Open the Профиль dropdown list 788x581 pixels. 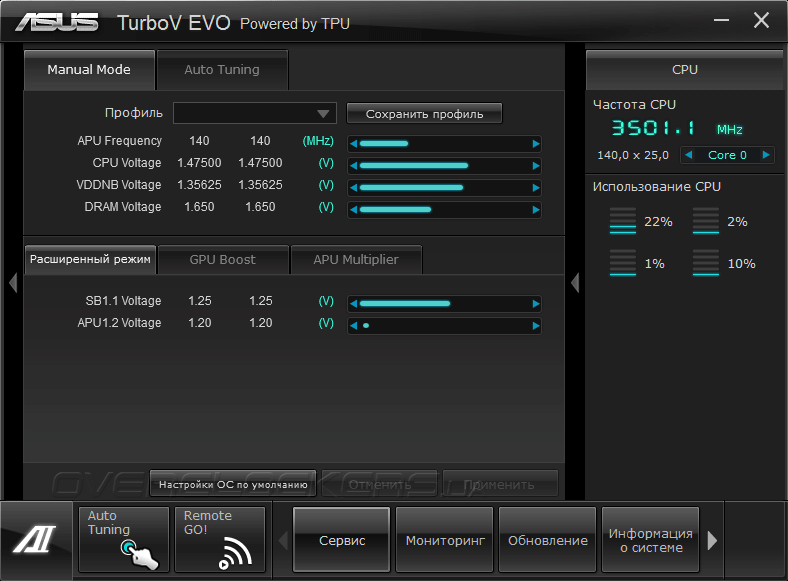click(255, 113)
